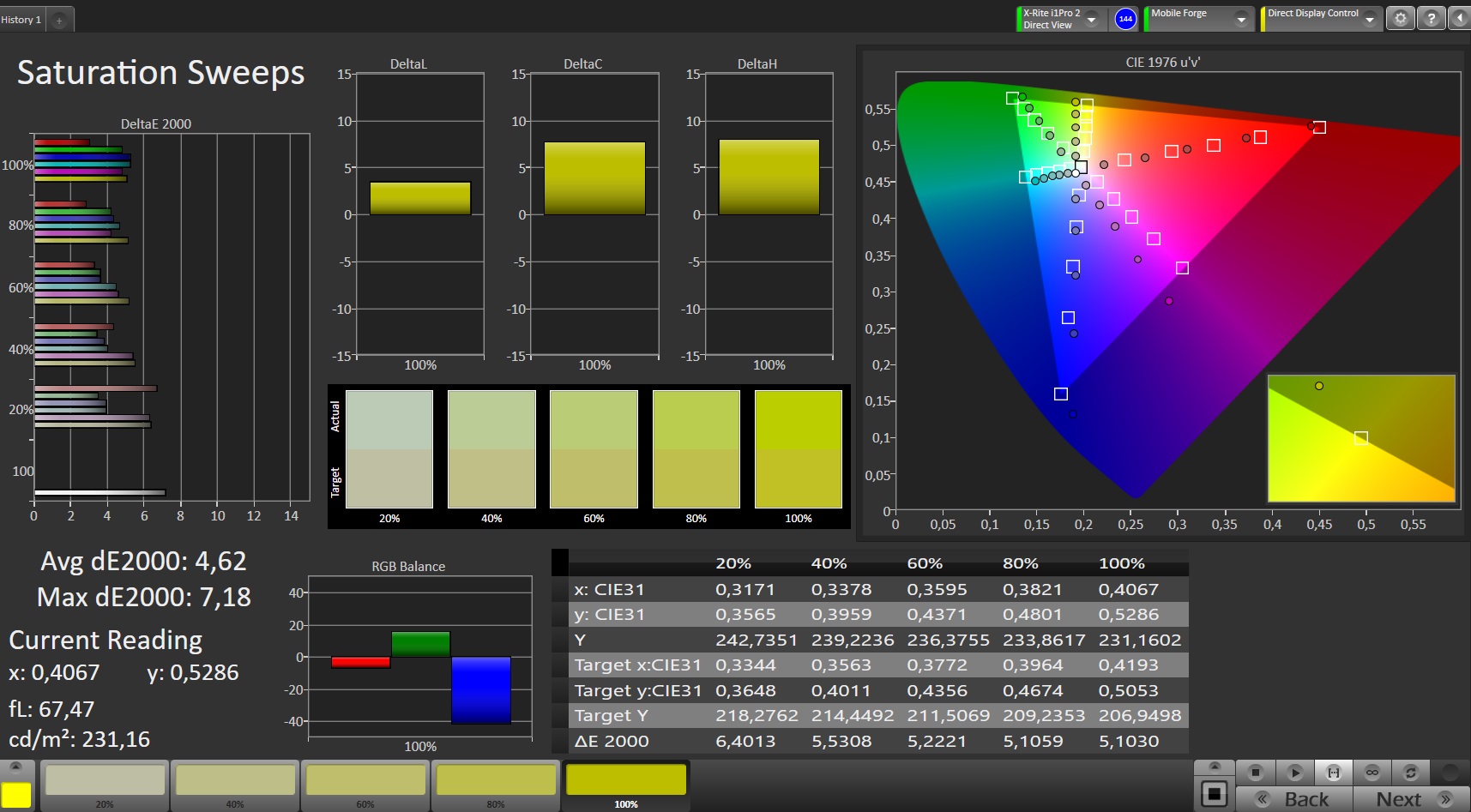Click the 60% Actual/Target comparison swatch
Image resolution: width=1471 pixels, height=812 pixels.
tap(594, 449)
